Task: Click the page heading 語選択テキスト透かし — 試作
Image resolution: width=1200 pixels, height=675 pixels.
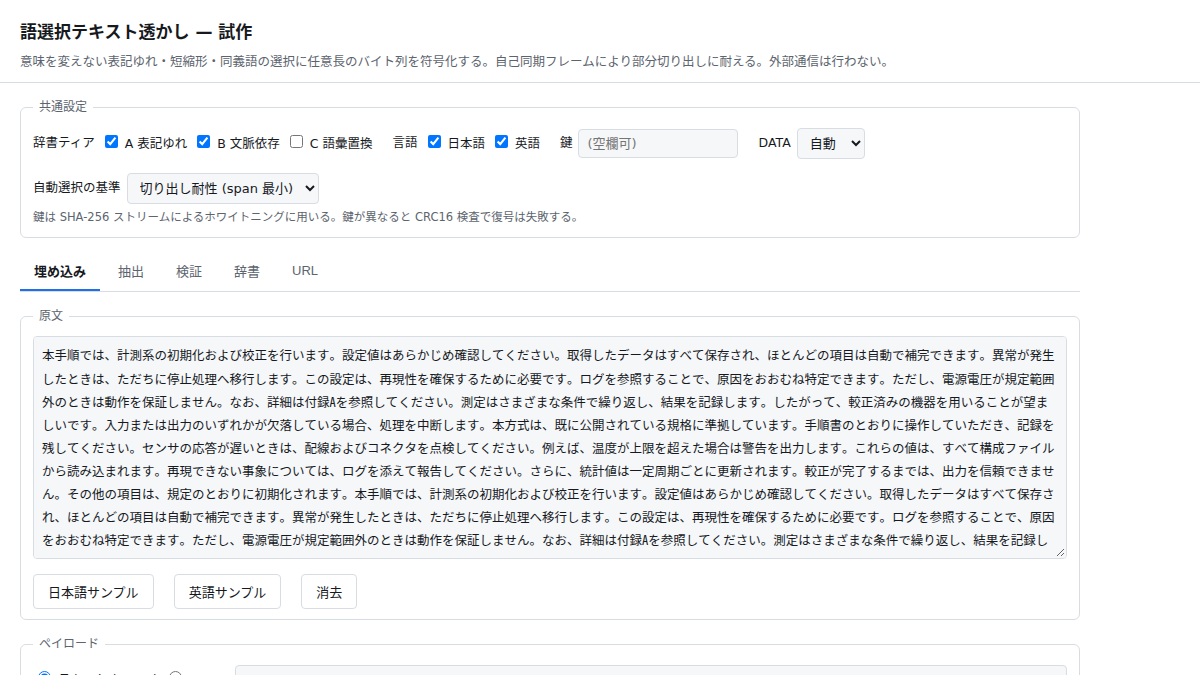Action: [136, 31]
